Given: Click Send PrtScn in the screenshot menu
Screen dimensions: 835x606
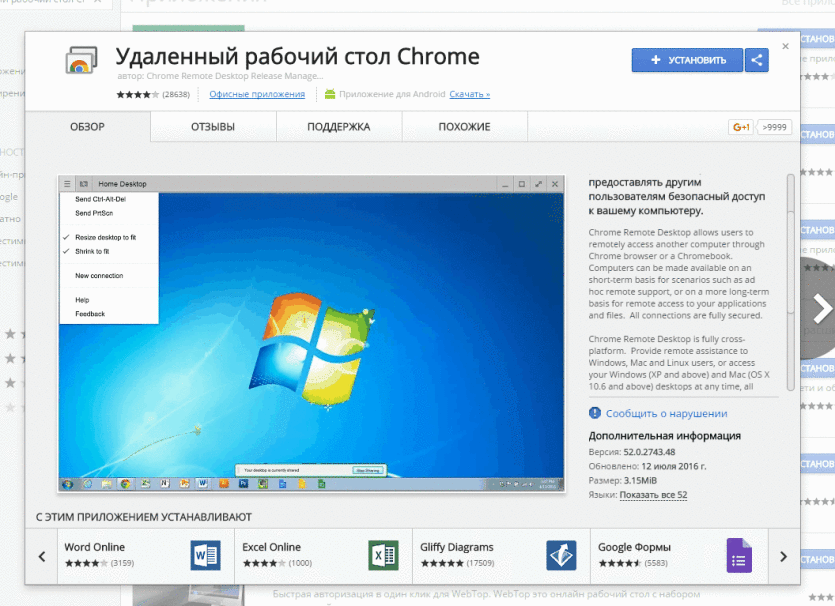Looking at the screenshot, I should point(94,213).
